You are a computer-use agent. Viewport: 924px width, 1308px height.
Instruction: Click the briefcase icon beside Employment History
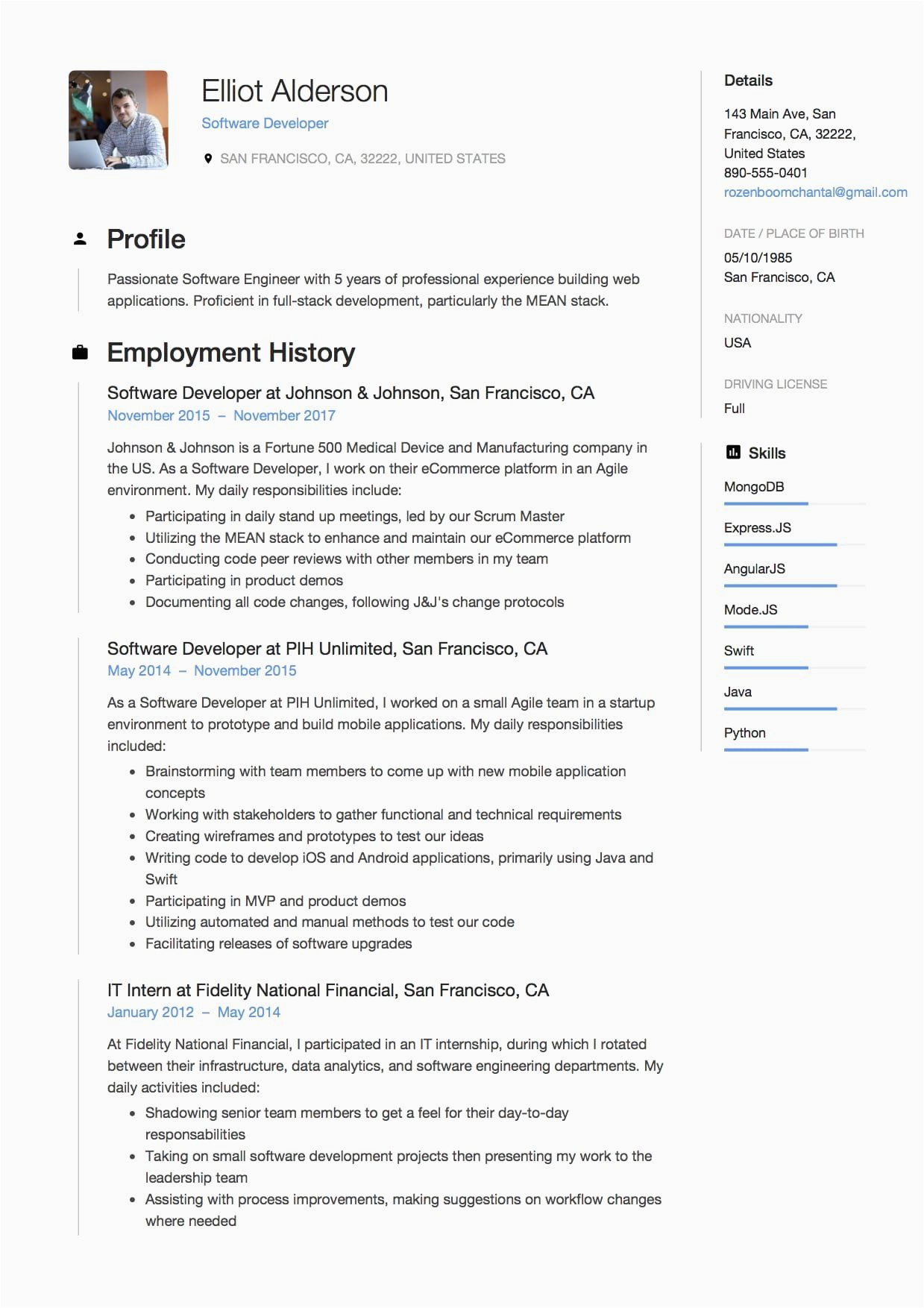click(80, 353)
